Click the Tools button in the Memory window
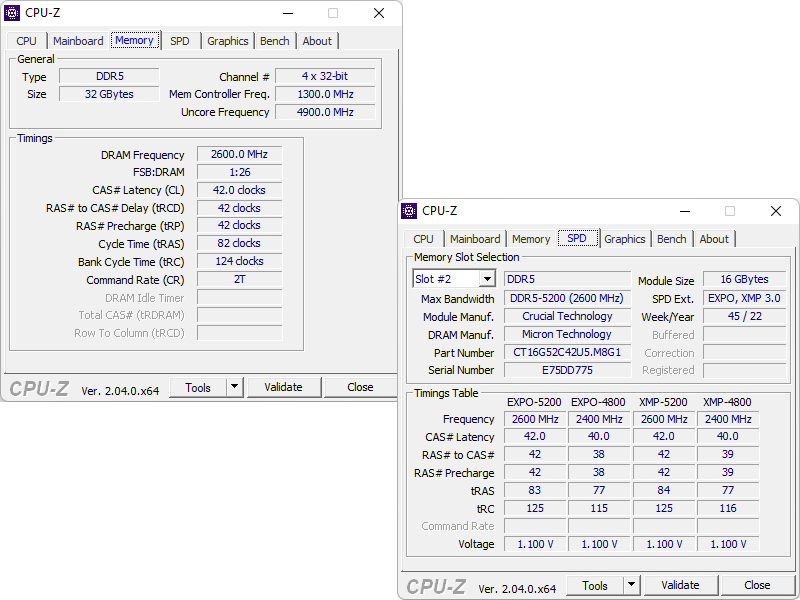The height and width of the screenshot is (600, 800). point(198,387)
